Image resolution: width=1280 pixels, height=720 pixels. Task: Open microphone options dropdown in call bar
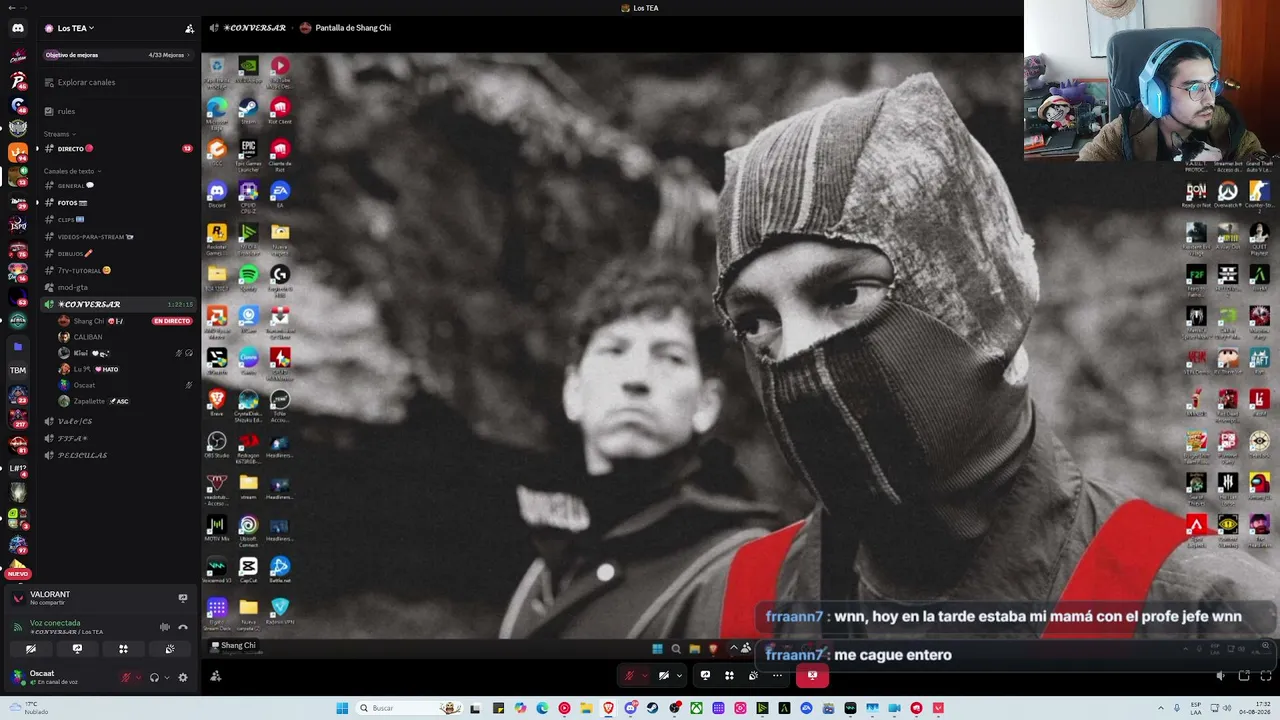[x=643, y=675]
